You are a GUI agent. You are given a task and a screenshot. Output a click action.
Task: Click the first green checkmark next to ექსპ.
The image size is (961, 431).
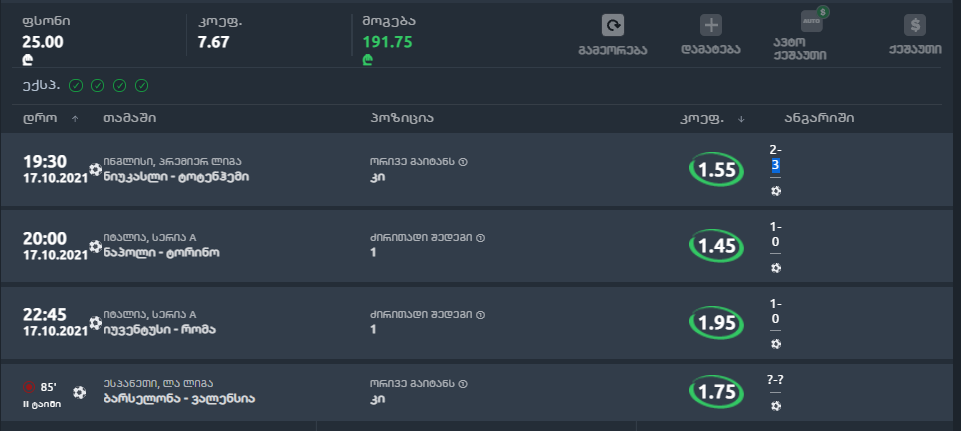pos(76,85)
